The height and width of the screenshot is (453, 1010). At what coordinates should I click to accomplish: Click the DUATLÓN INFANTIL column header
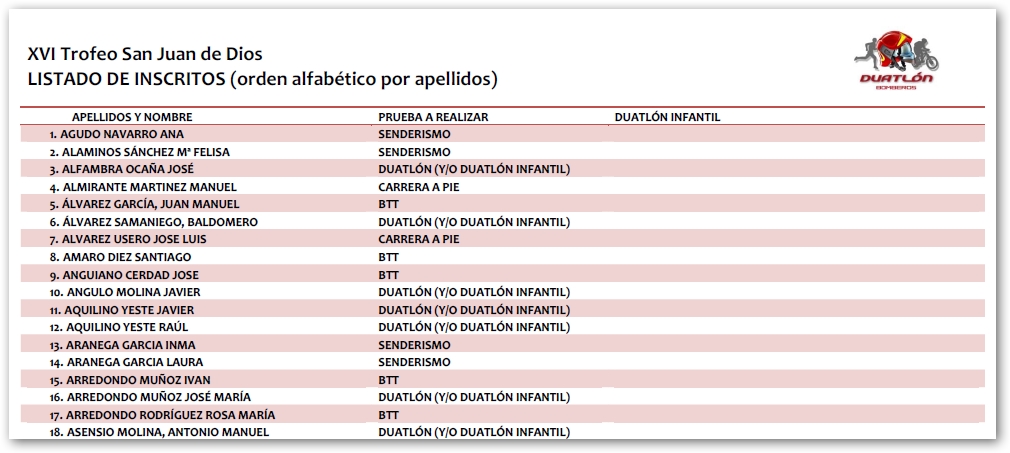[667, 117]
